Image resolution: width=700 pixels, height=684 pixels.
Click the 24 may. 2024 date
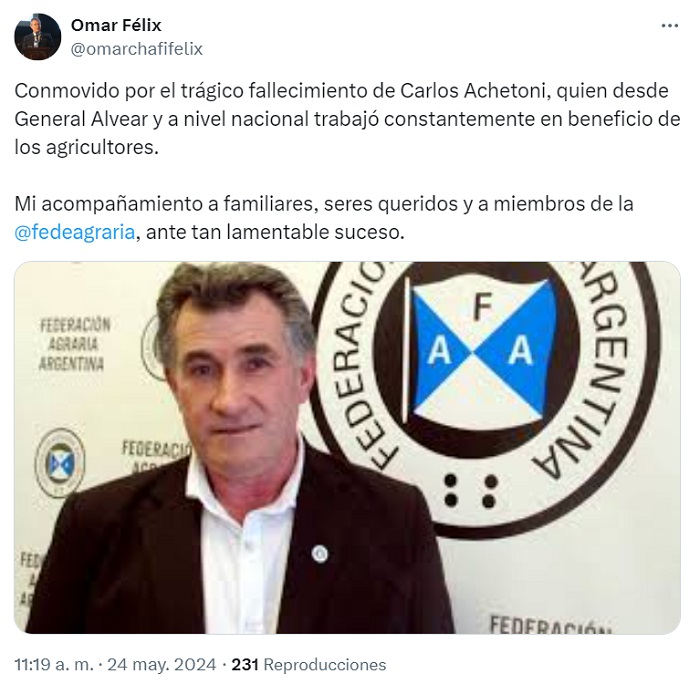tap(162, 664)
